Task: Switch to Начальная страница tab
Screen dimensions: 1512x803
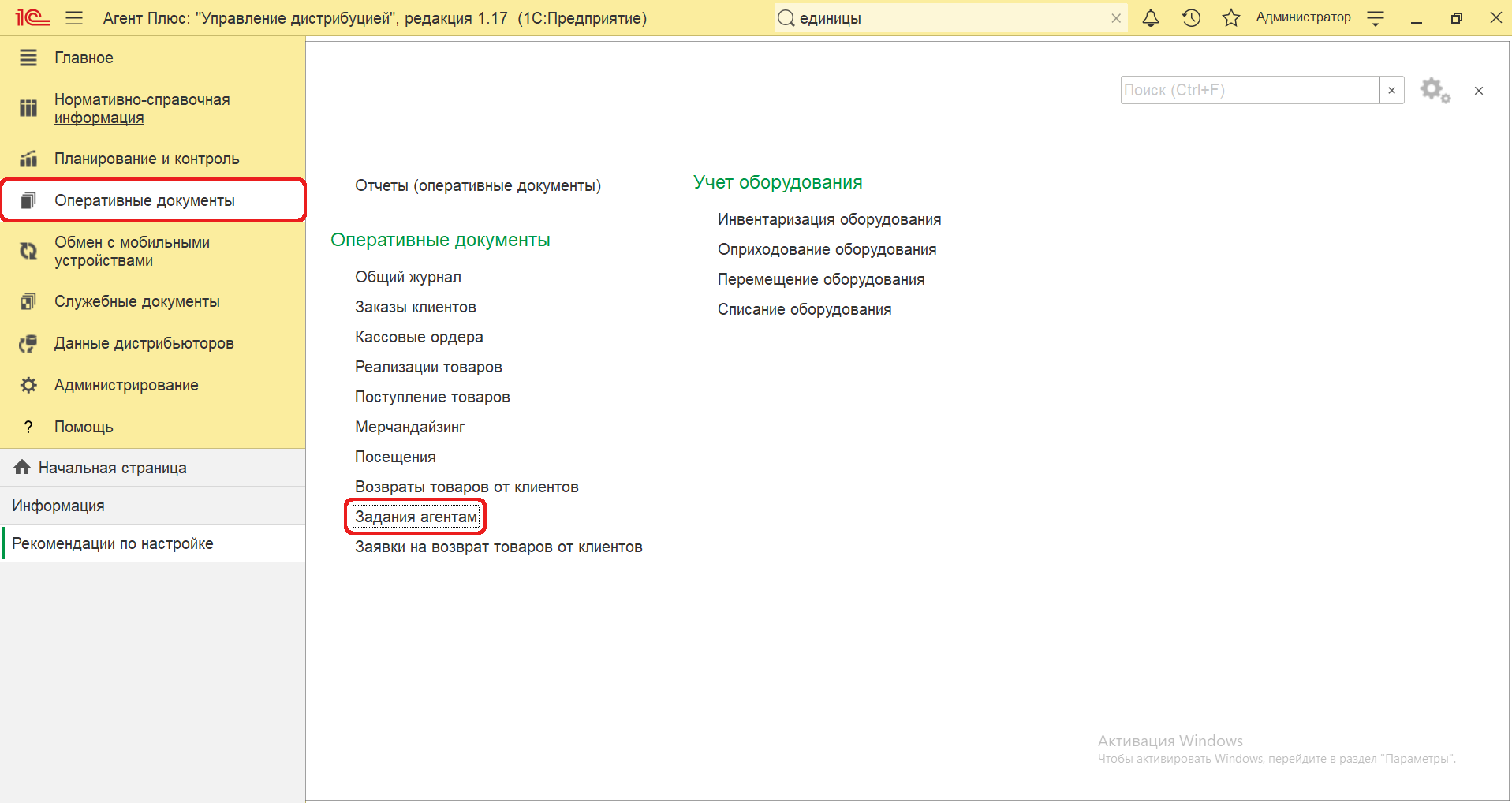Action: coord(153,468)
